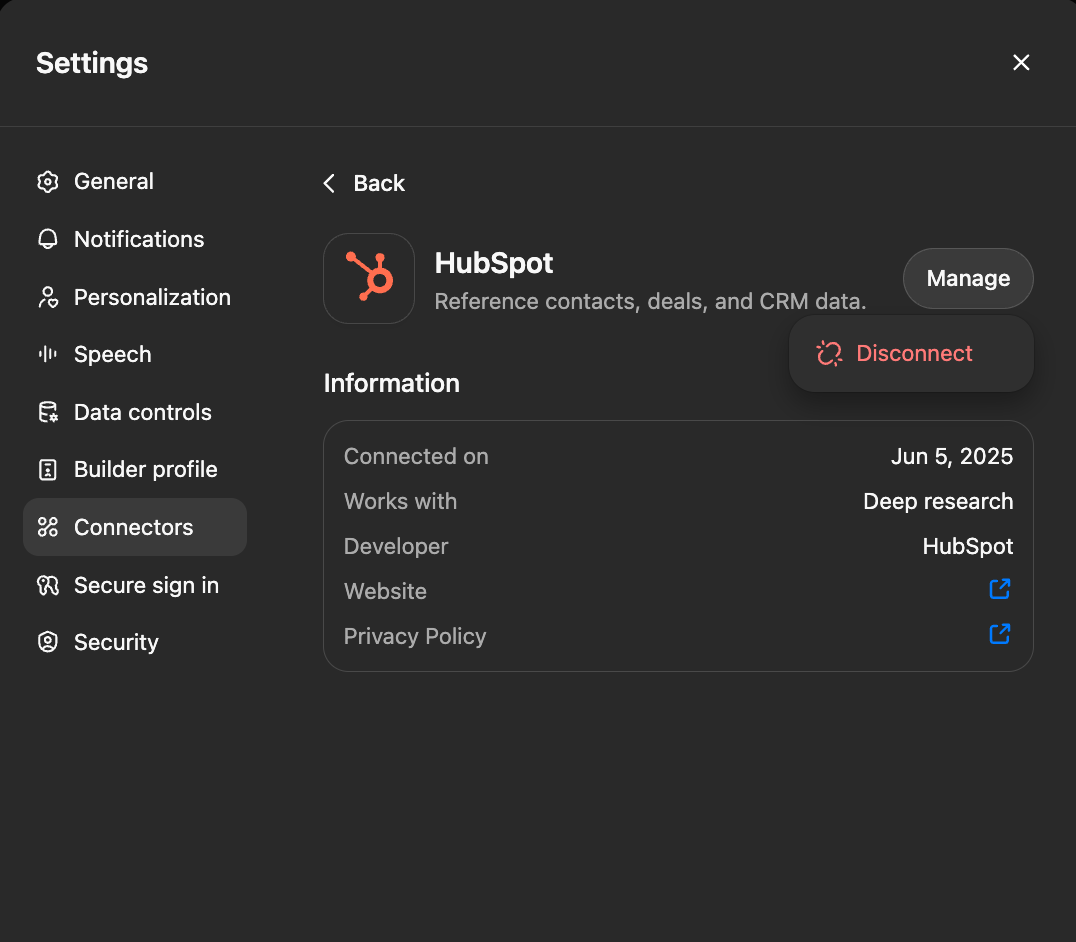This screenshot has width=1076, height=942.
Task: Click the HubSpot logo icon
Action: 369,278
